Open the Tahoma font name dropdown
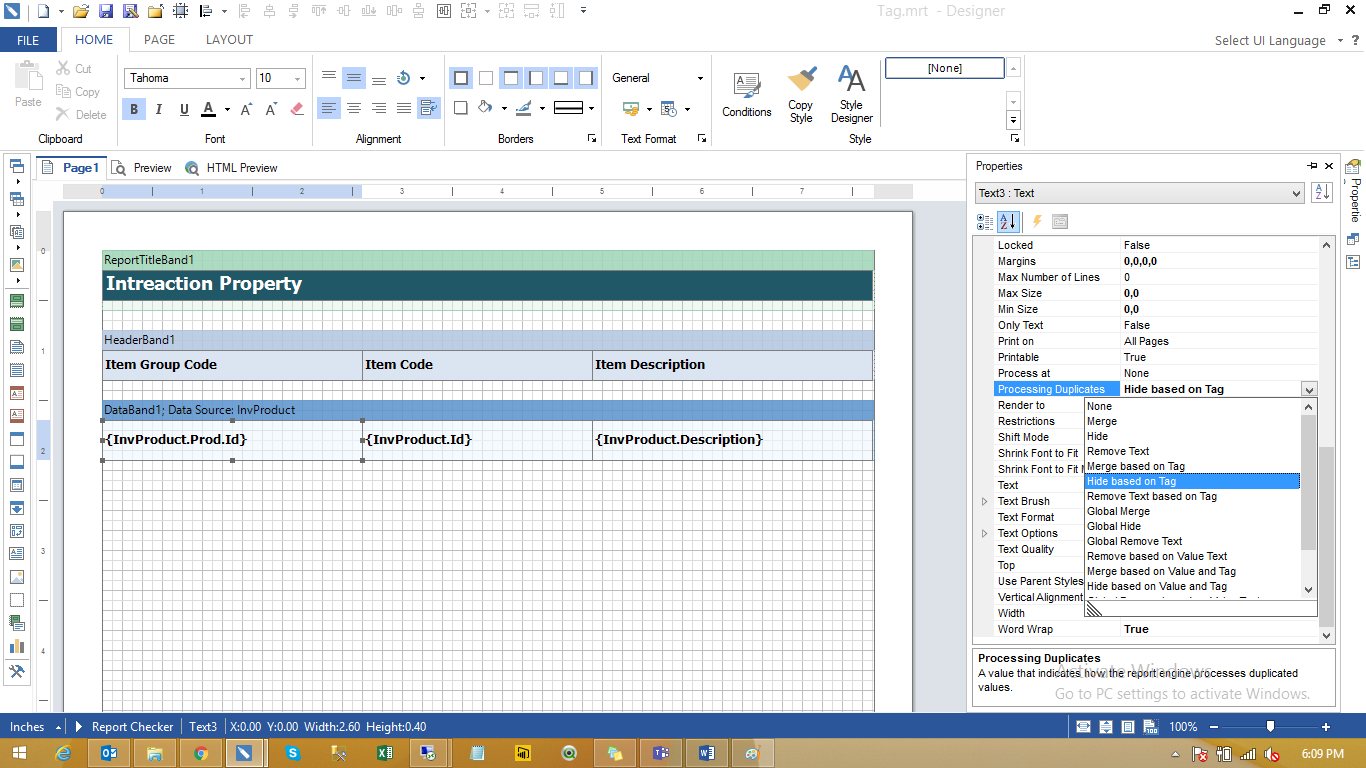 [x=242, y=79]
